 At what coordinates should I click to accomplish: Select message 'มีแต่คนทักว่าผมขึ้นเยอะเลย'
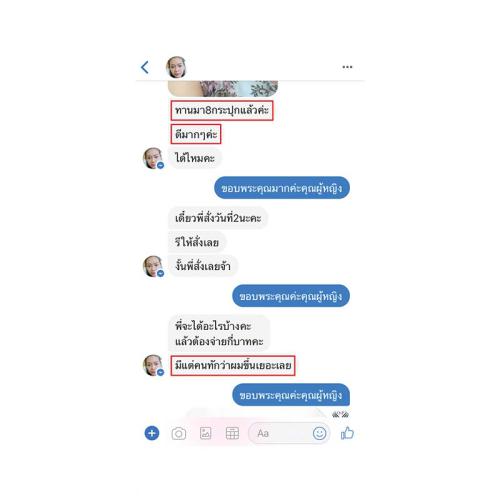[233, 366]
